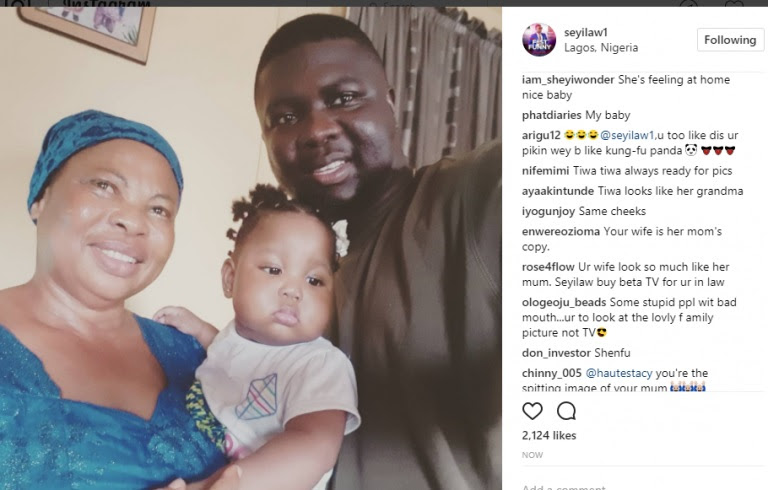768x490 pixels.
Task: View the 2,124 likes list
Action: pyautogui.click(x=549, y=435)
